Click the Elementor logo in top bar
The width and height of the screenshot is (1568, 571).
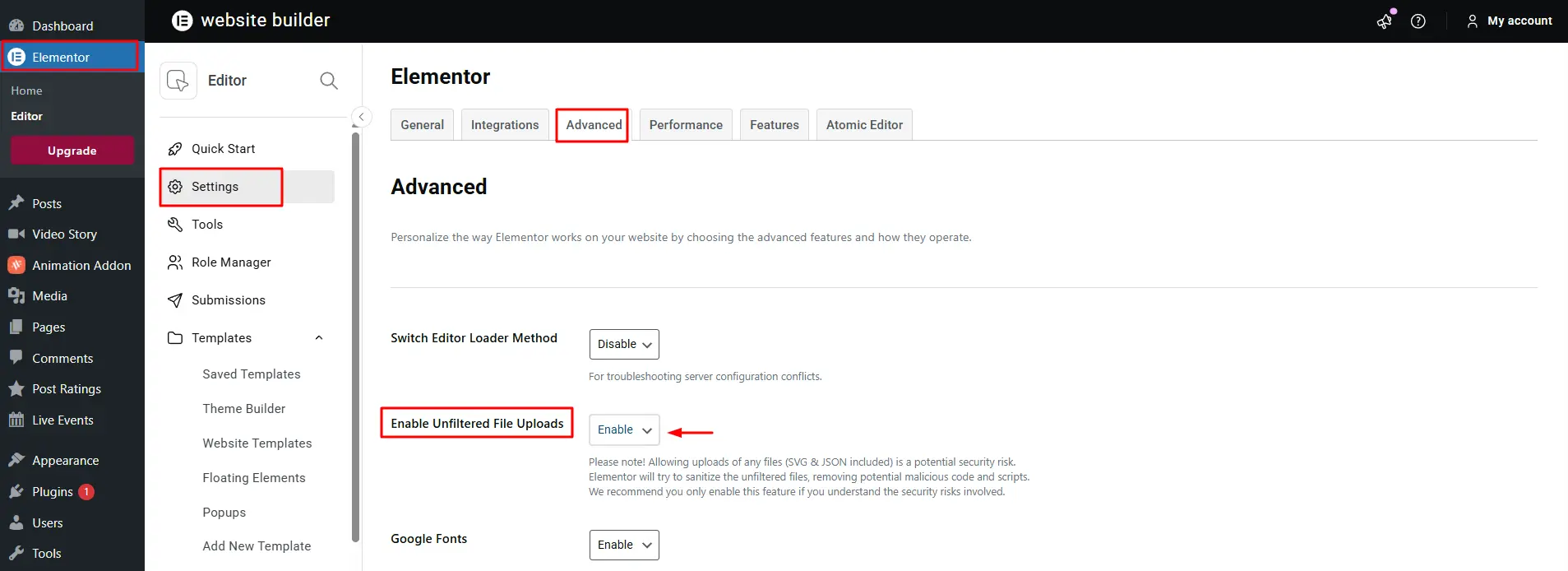pyautogui.click(x=182, y=21)
